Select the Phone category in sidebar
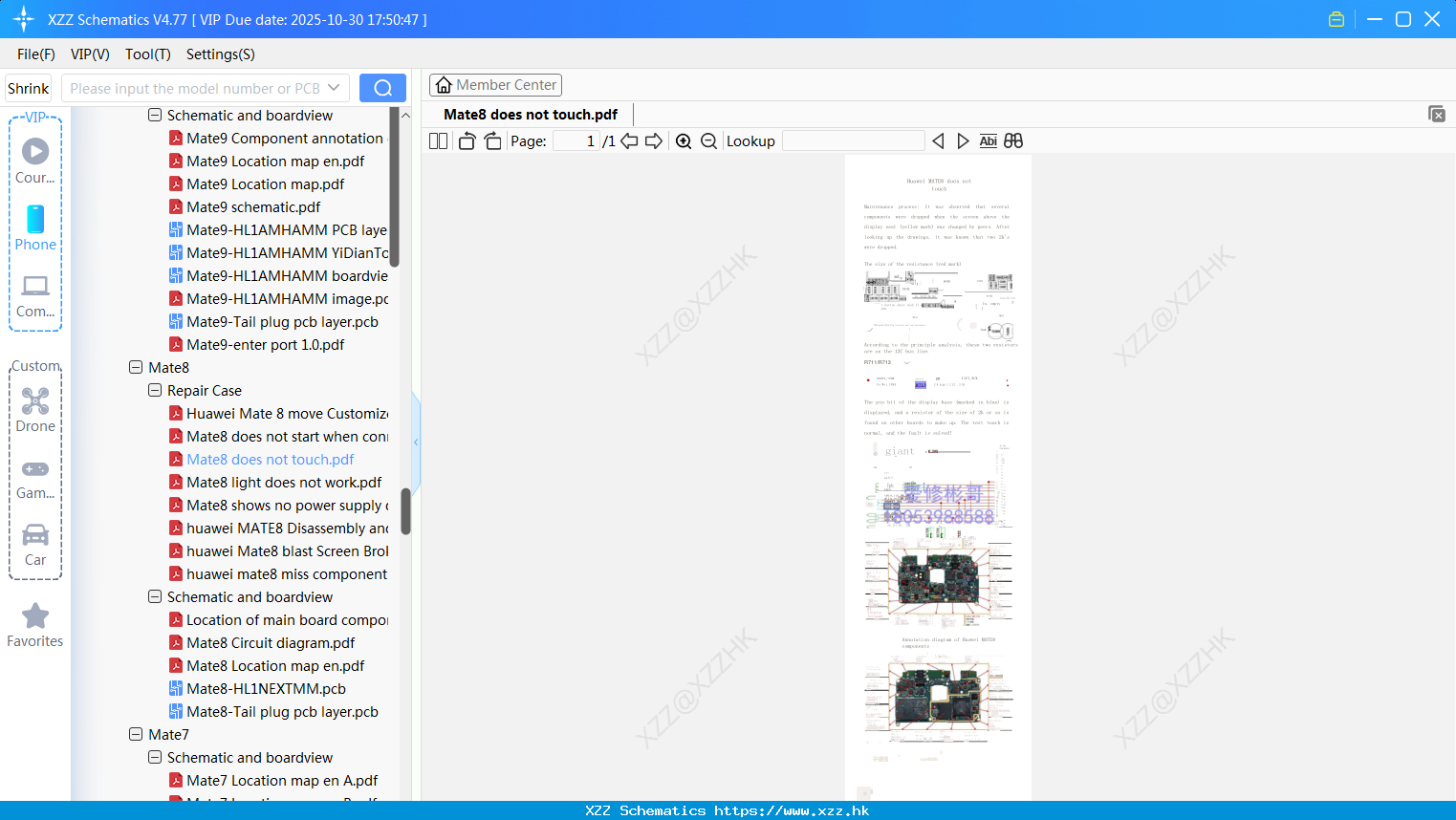Screen dimensions: 1456x820 coord(35,227)
